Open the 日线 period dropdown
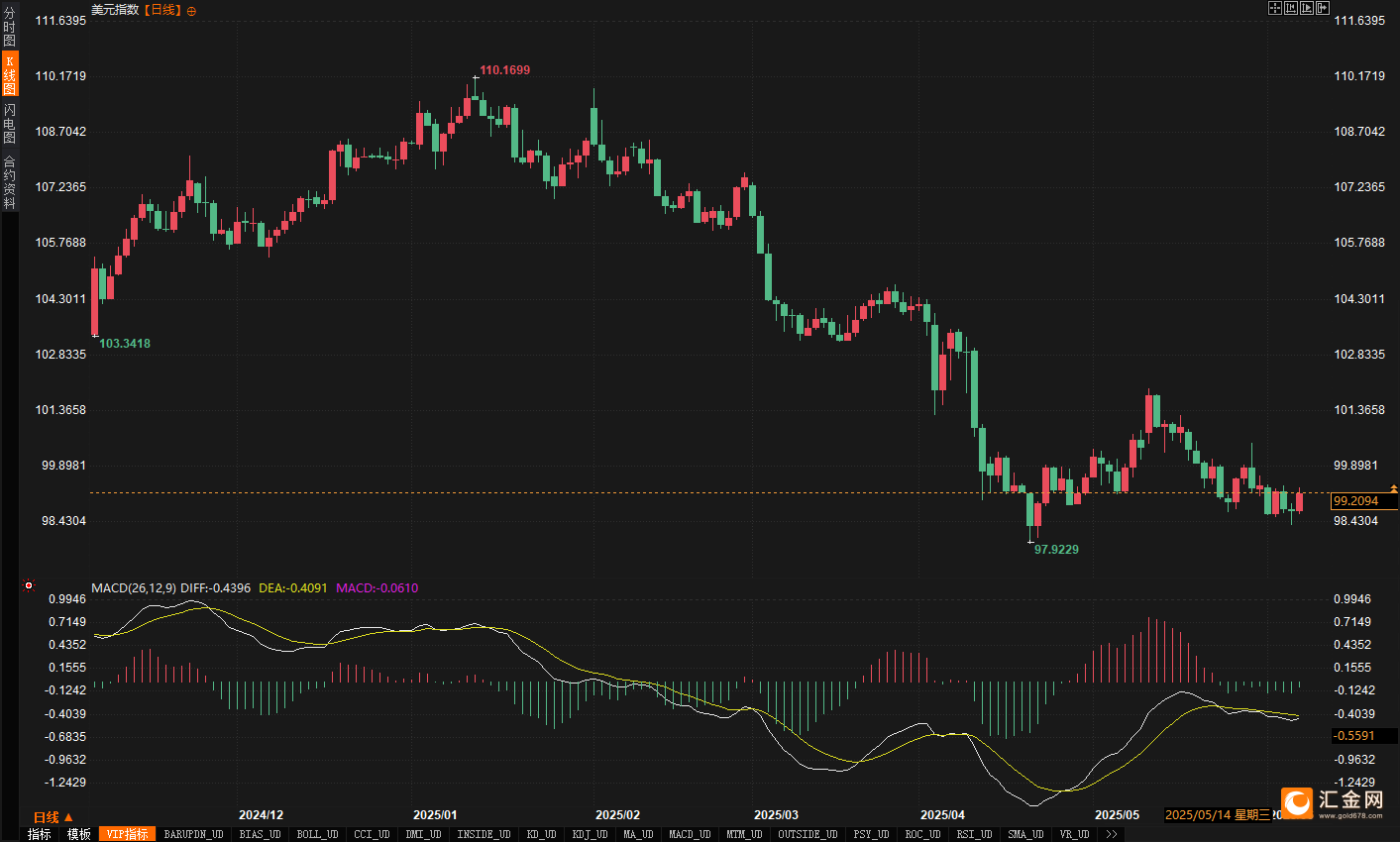1400x842 pixels. click(x=53, y=817)
